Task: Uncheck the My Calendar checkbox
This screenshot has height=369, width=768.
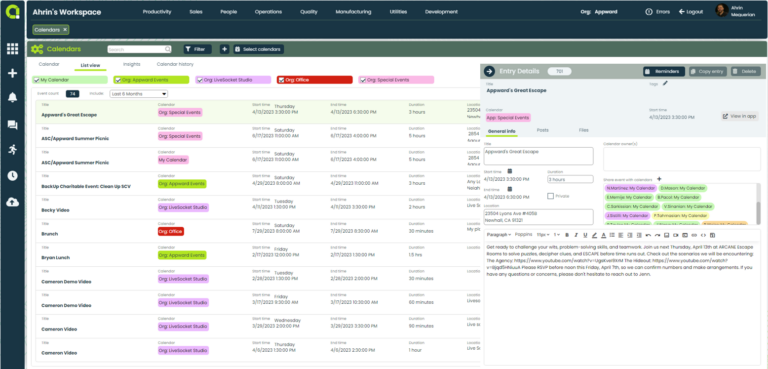Action: [37, 80]
